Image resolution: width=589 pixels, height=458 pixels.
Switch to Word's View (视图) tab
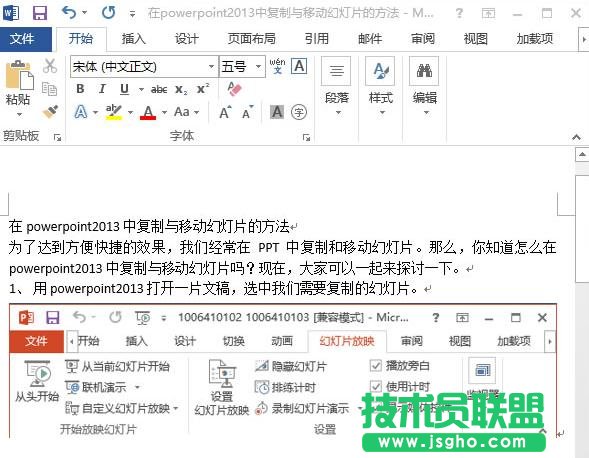click(476, 39)
